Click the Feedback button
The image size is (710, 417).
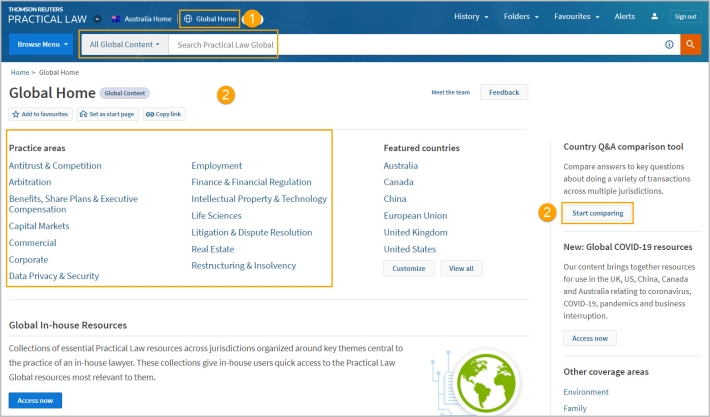504,92
